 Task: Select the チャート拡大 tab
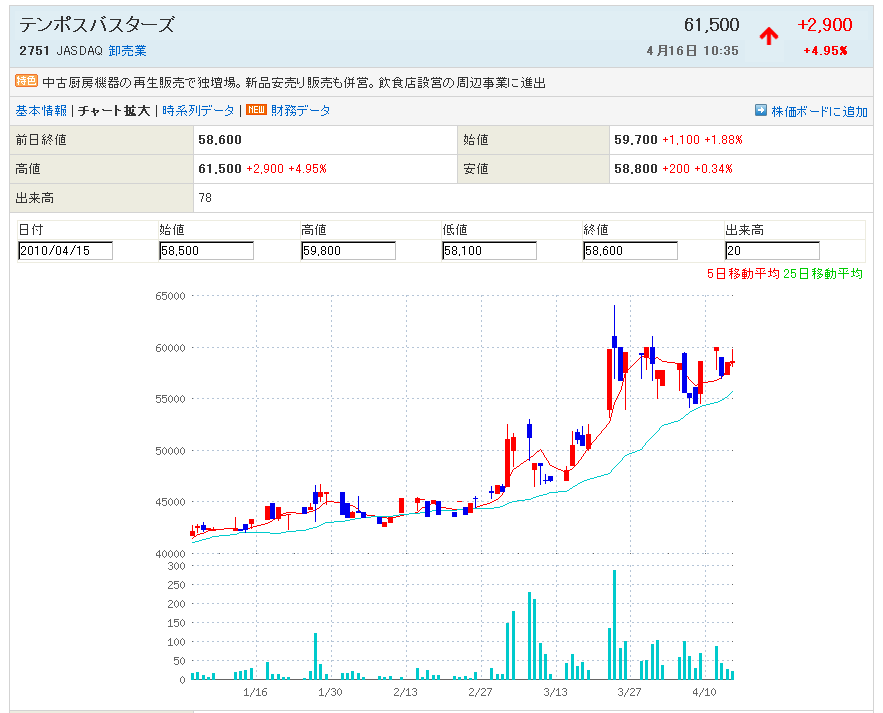(114, 111)
